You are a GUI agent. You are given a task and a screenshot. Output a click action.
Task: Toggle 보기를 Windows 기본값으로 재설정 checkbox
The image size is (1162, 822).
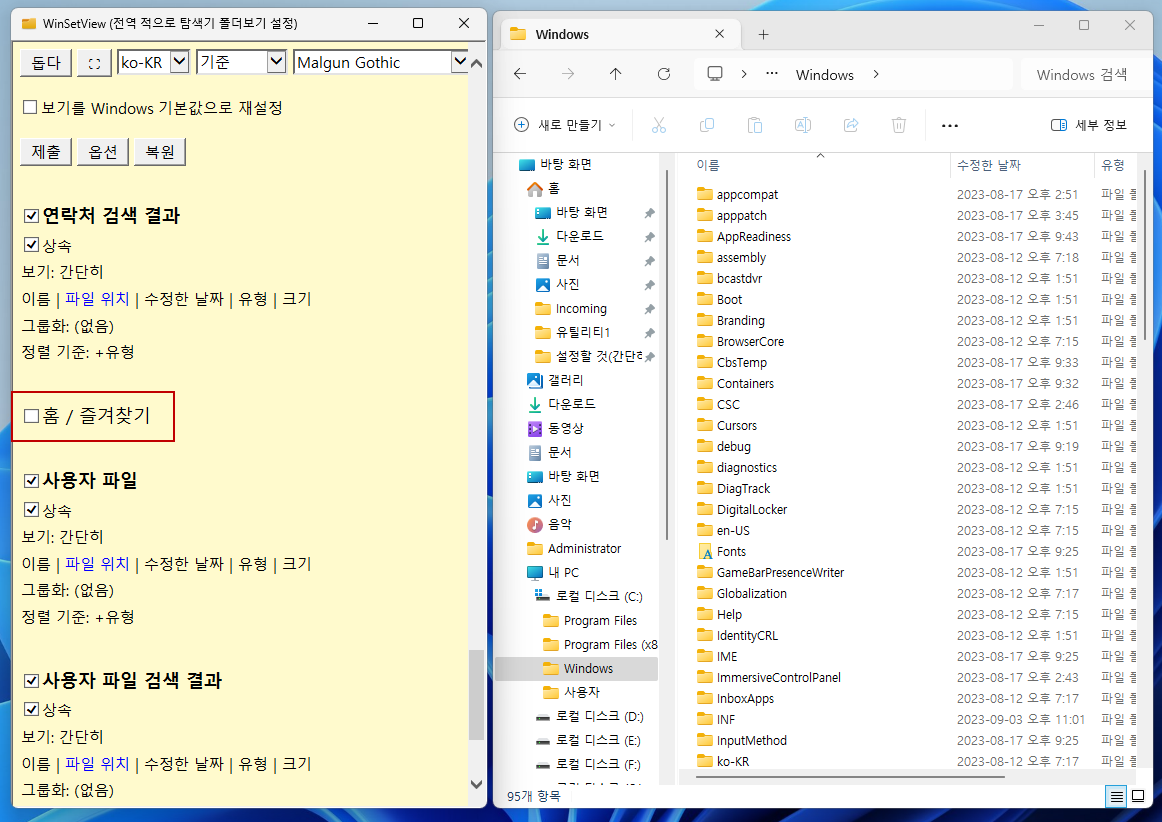click(x=30, y=107)
